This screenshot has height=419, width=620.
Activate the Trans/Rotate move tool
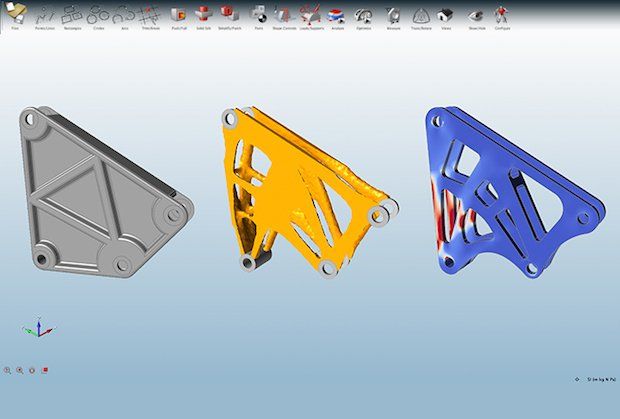click(421, 16)
